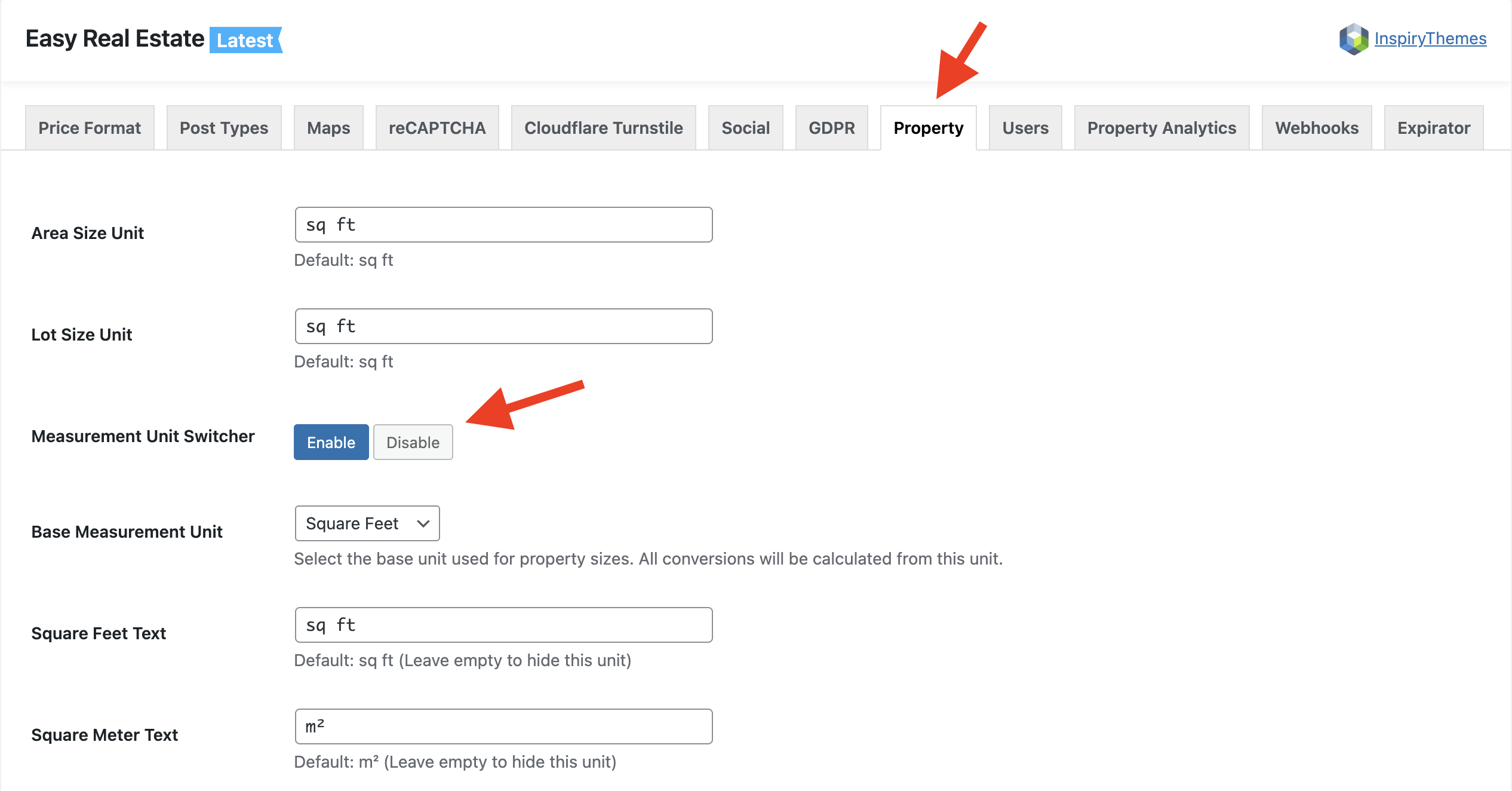Screen dimensions: 1512x791
Task: Enable the Measurement Unit Switcher
Action: click(x=331, y=442)
